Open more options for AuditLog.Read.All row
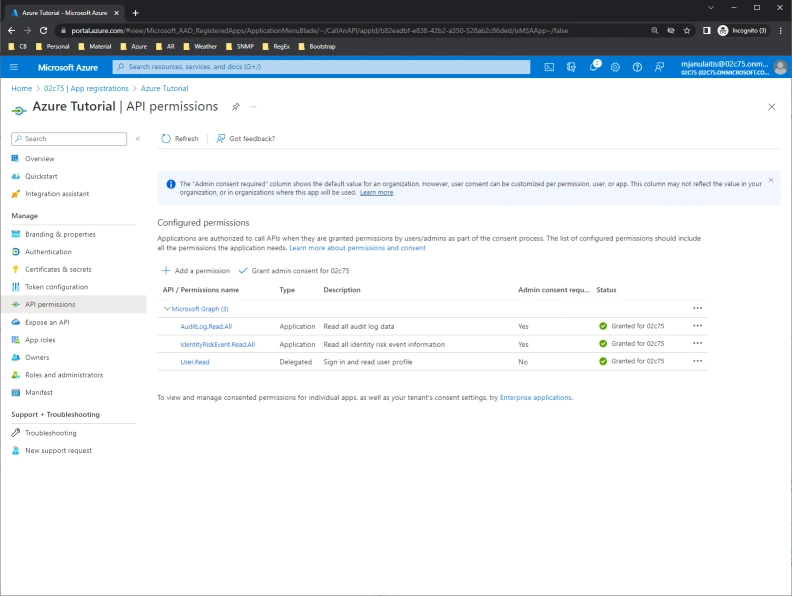 point(698,326)
